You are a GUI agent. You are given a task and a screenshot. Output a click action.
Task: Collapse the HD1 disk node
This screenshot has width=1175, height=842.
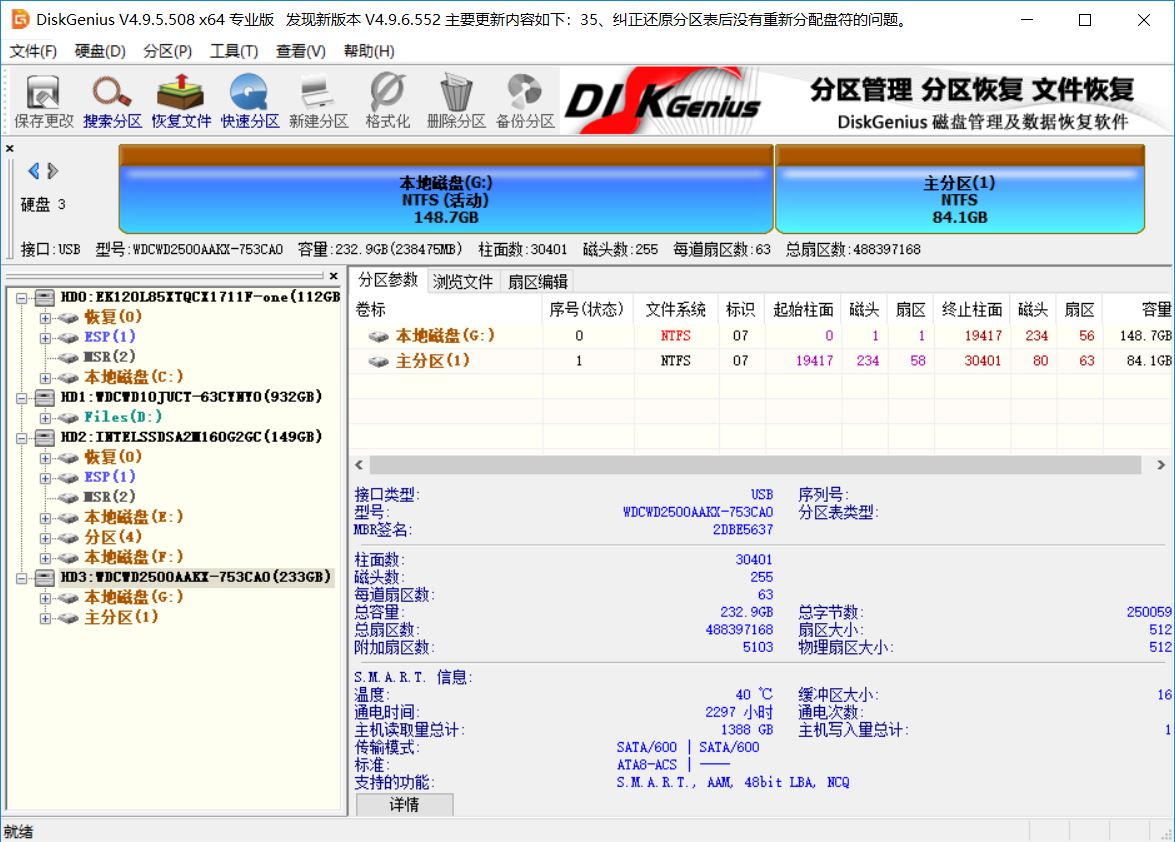pos(22,398)
